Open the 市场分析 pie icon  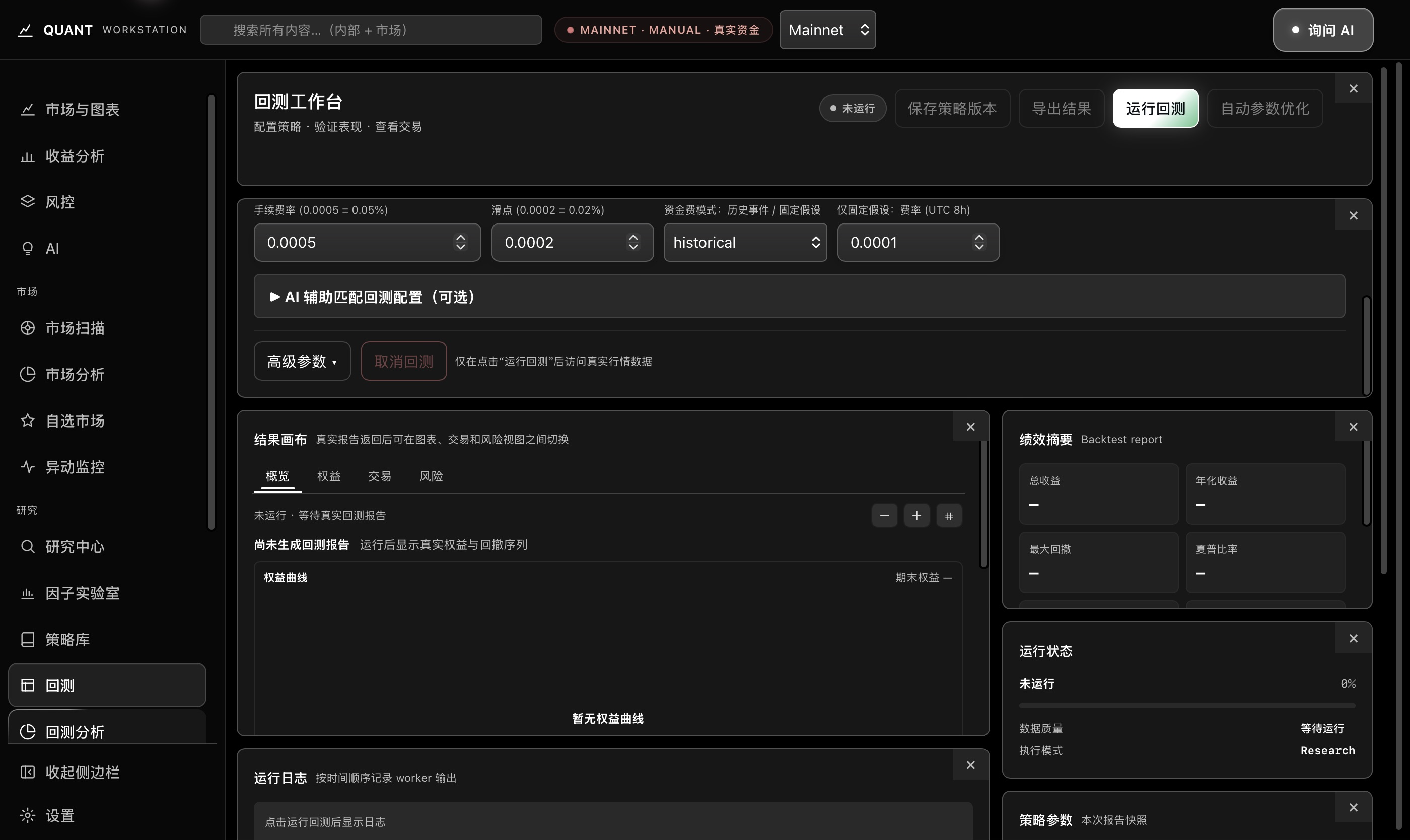27,374
